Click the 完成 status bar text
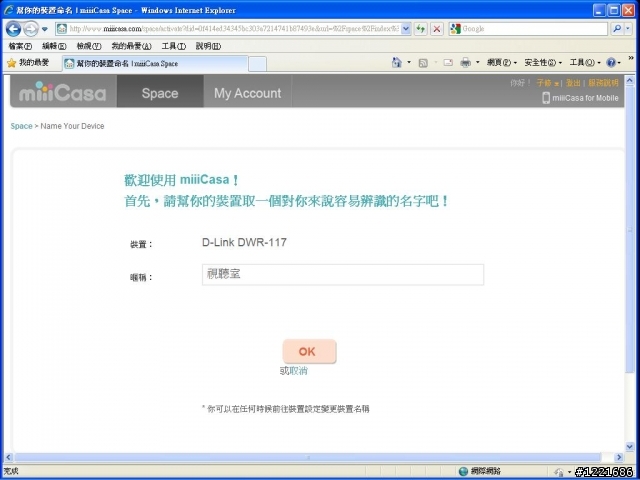640x480 pixels. 11,471
